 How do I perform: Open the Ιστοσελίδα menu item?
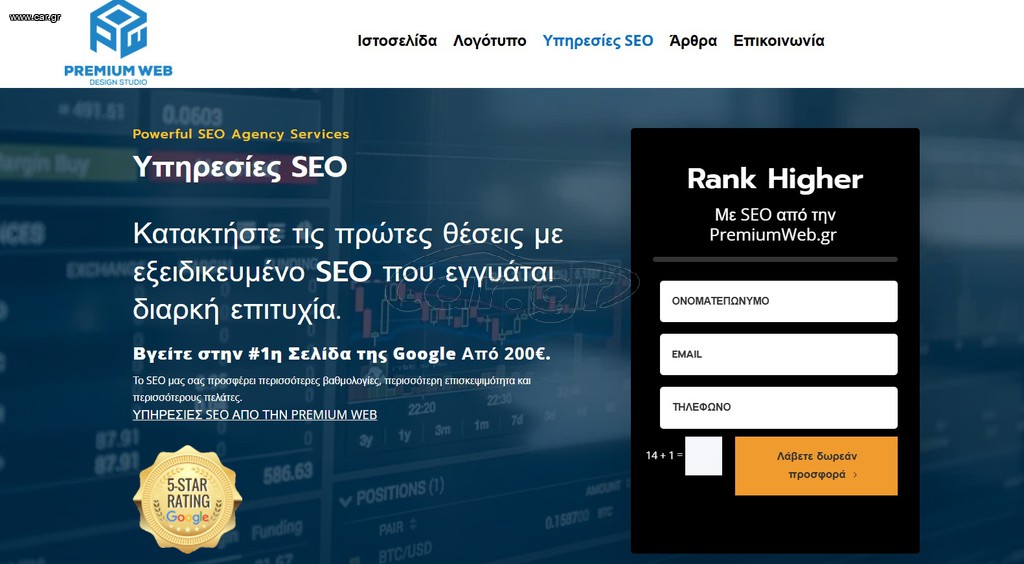(397, 40)
